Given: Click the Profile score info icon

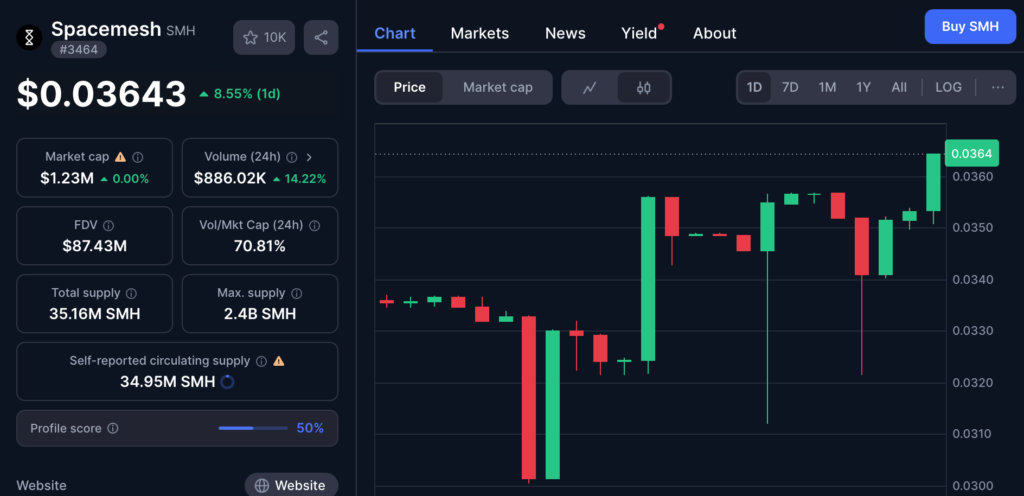Looking at the screenshot, I should coord(113,428).
